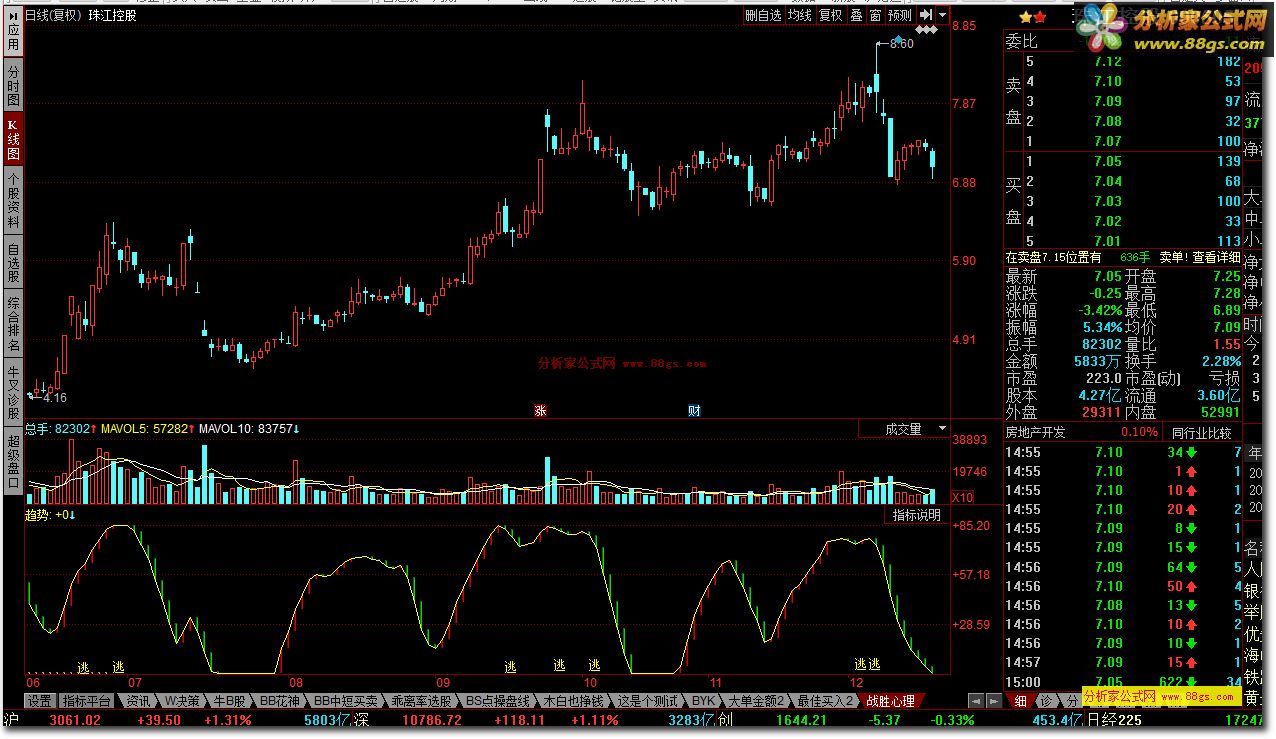This screenshot has height=739, width=1276.
Task: Select the W决策 indicator tab
Action: click(183, 701)
